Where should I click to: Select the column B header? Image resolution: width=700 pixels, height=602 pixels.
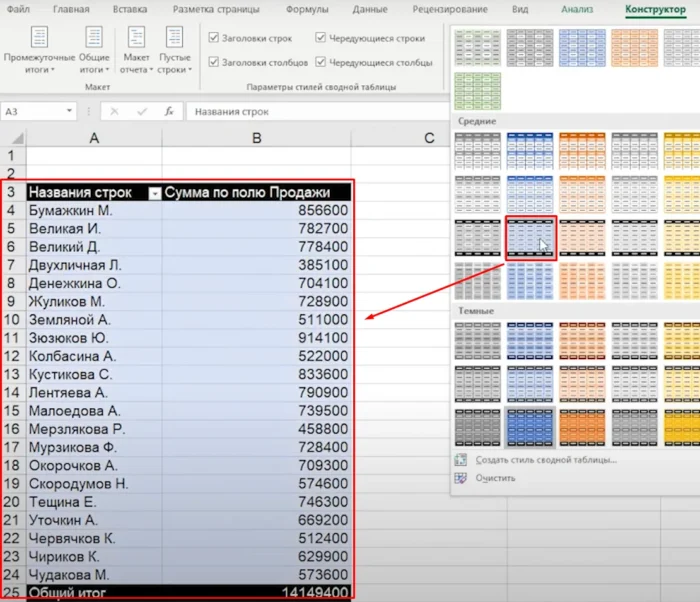(x=256, y=137)
